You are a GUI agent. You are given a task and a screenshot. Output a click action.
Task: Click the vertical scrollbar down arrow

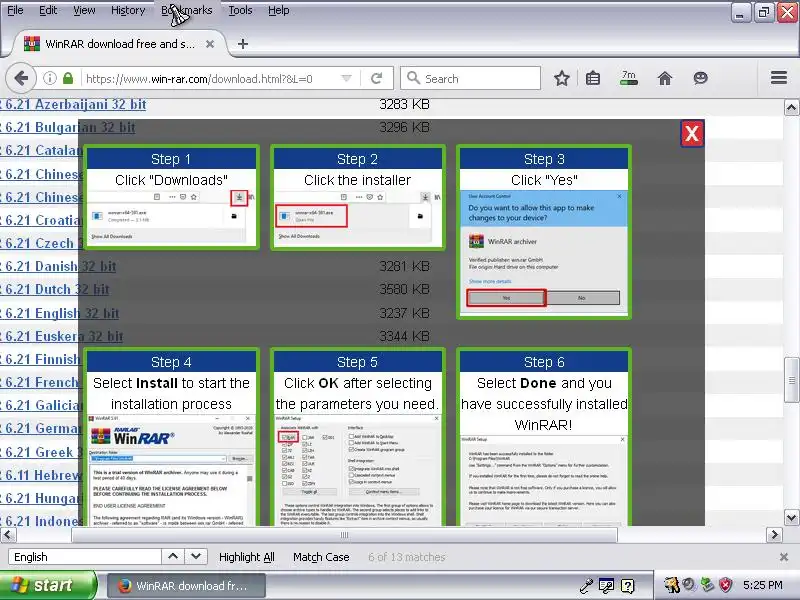pyautogui.click(x=791, y=517)
